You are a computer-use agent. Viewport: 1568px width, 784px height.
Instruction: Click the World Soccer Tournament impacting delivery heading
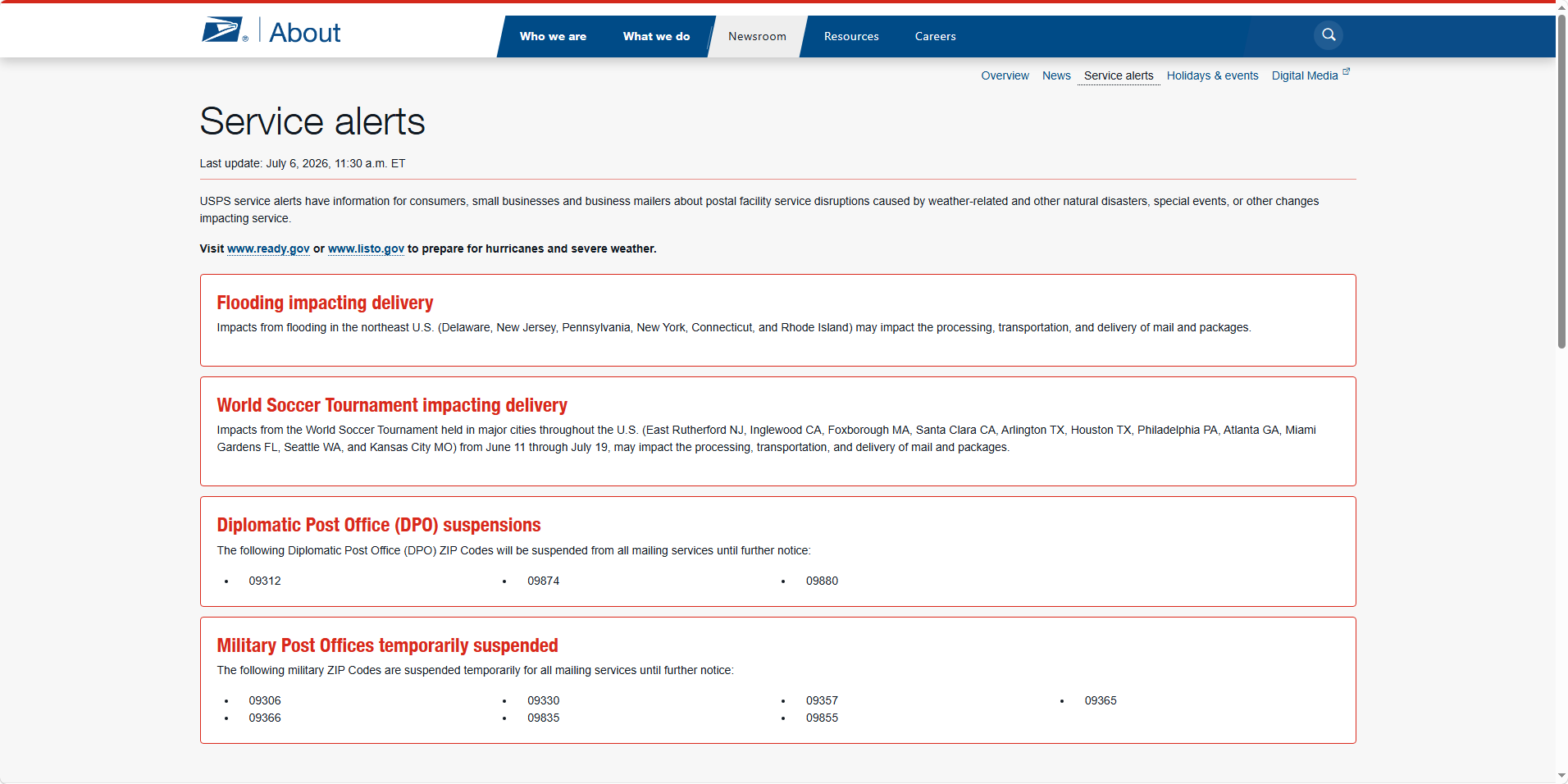click(392, 405)
